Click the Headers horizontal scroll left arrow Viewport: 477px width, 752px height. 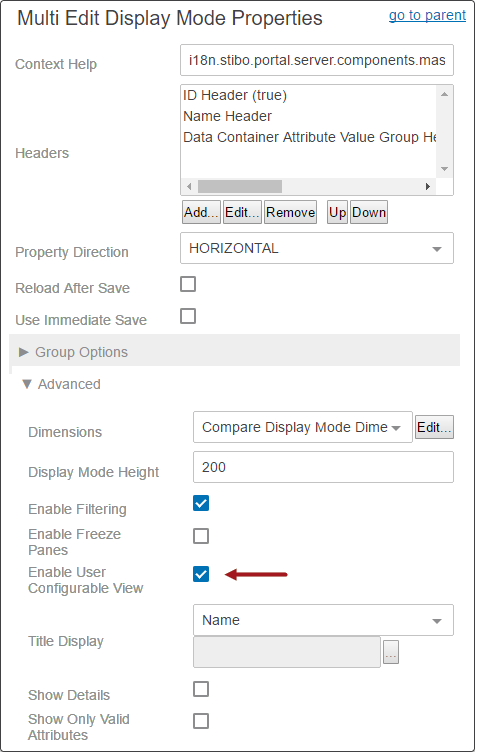click(x=189, y=186)
